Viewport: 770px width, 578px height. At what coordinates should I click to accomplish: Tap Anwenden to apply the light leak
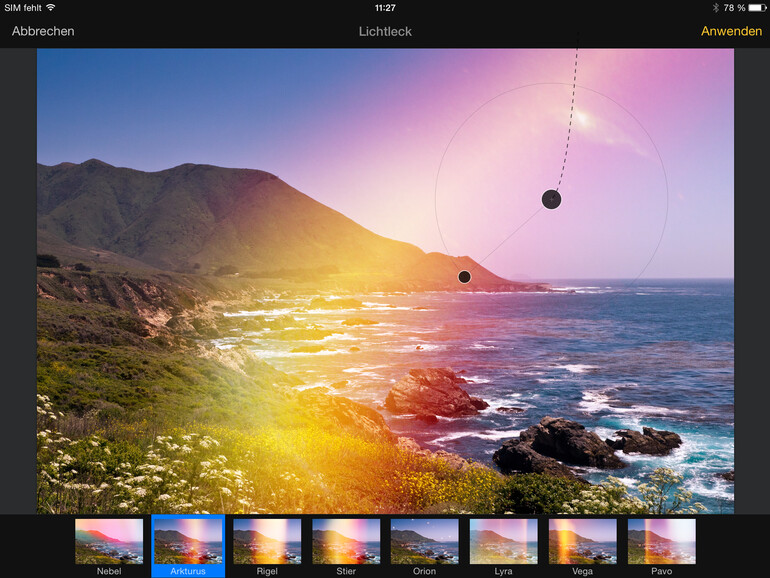(x=731, y=31)
